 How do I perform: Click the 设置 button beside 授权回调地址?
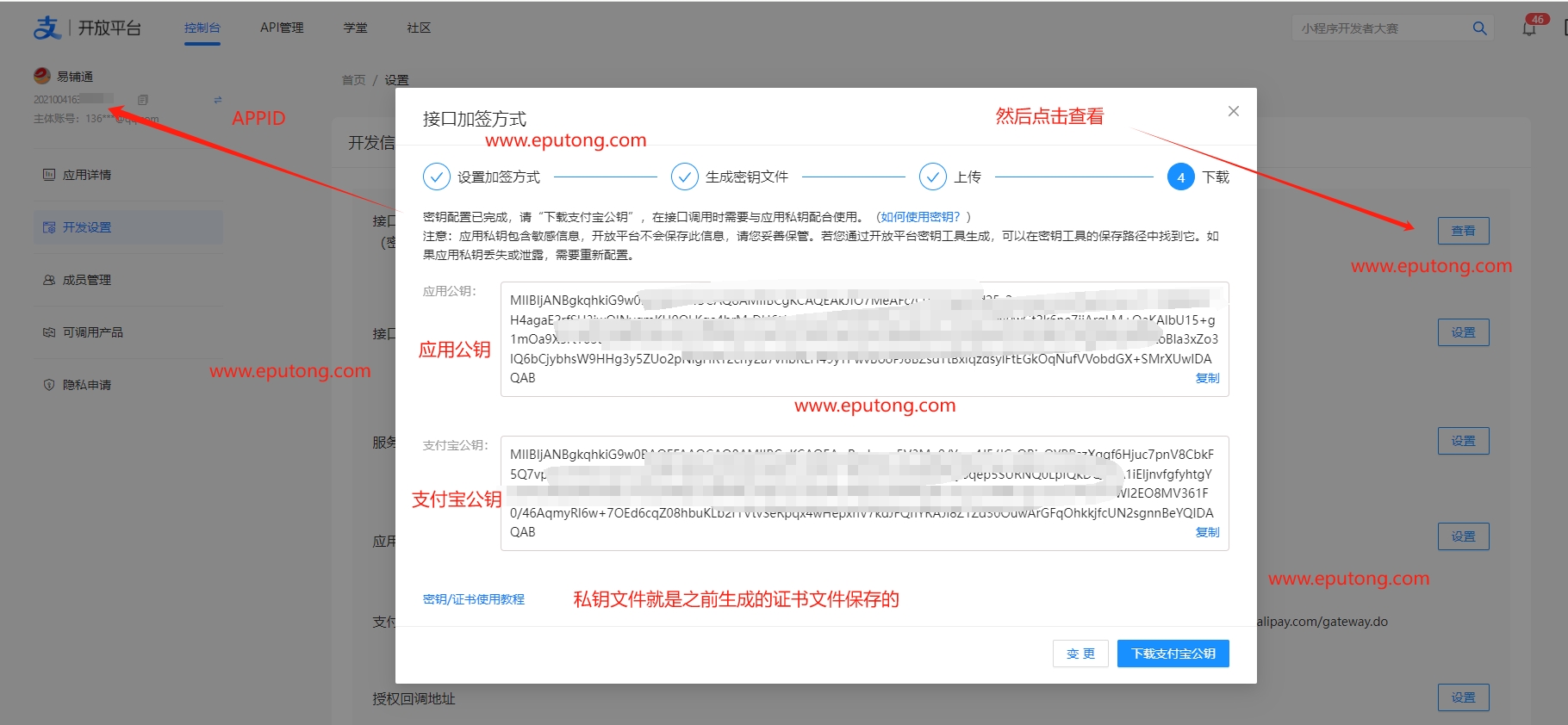coord(1464,697)
